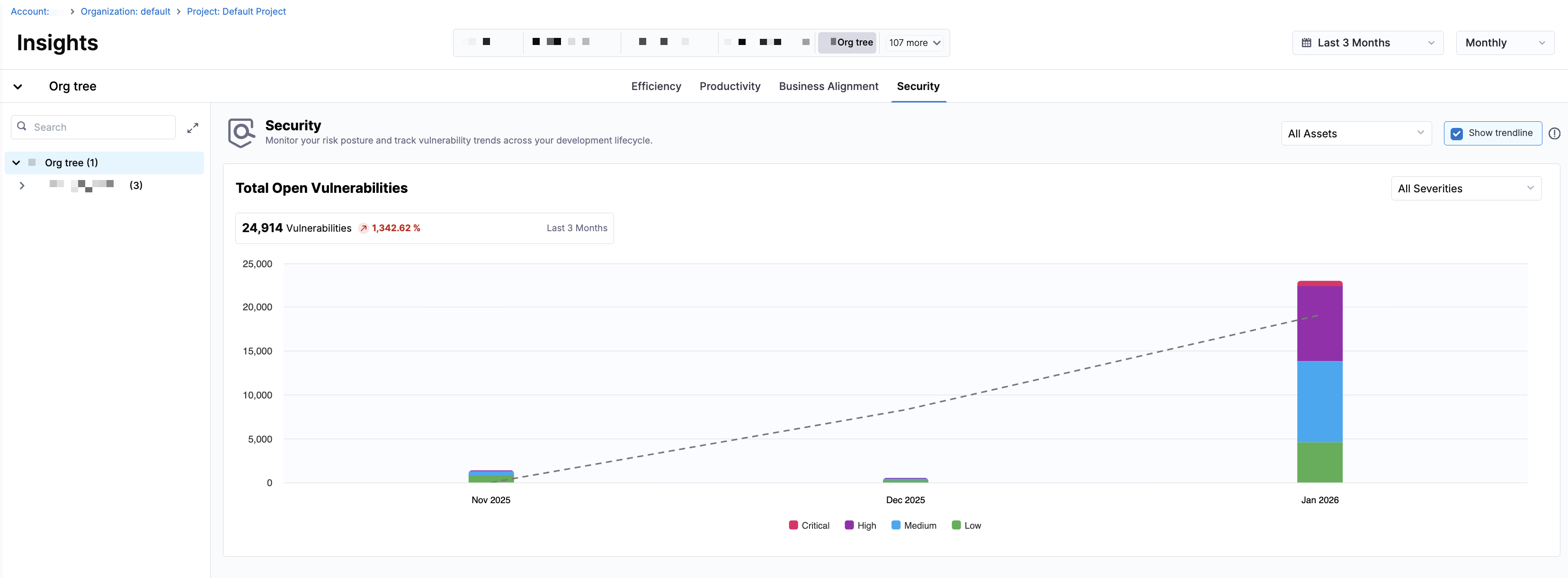This screenshot has width=1568, height=578.
Task: Click the search magnifier icon in sidebar
Action: click(22, 126)
